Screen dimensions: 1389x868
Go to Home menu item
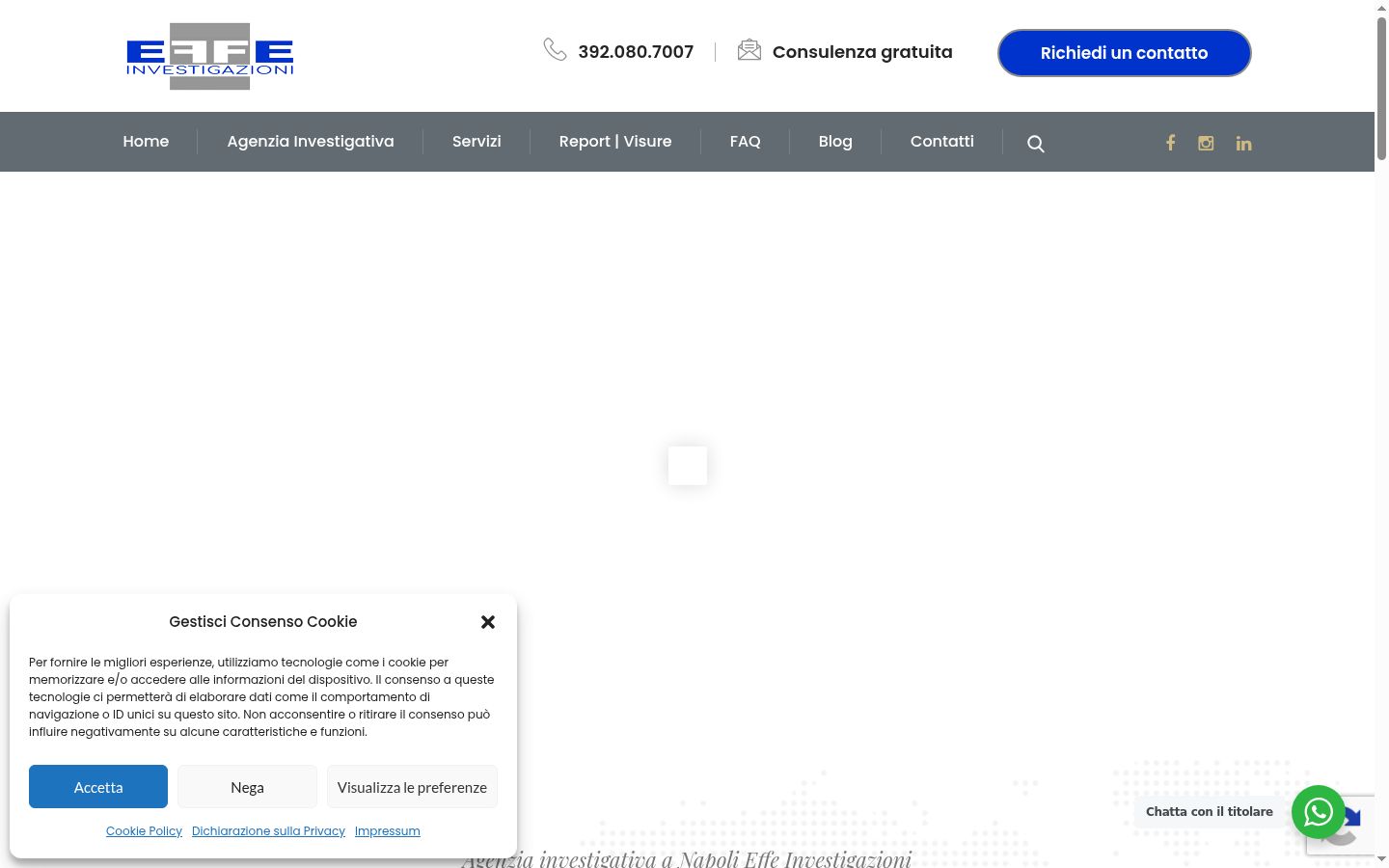146,141
